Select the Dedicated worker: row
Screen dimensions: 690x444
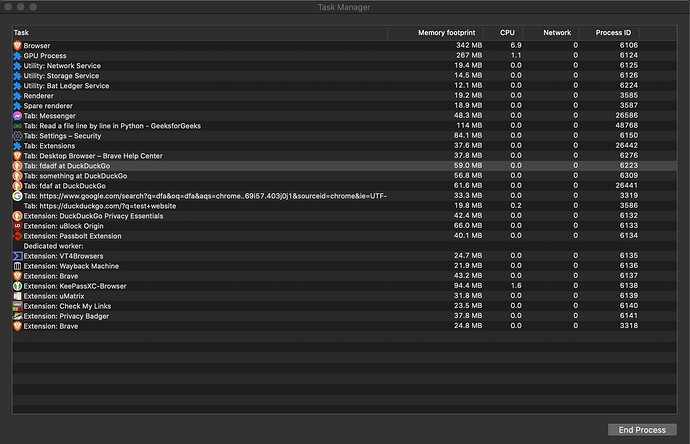point(345,246)
